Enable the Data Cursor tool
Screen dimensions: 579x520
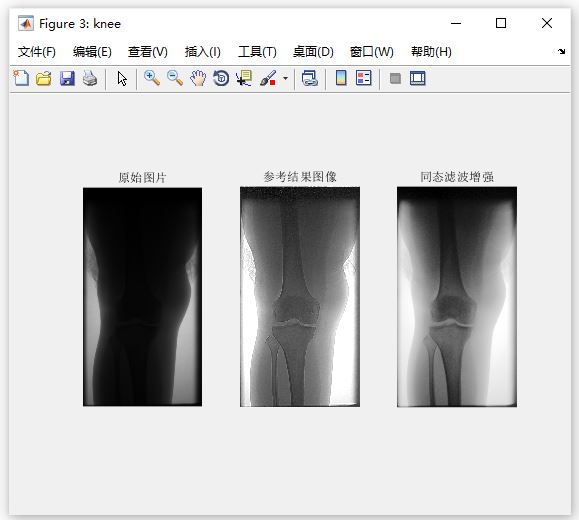coord(244,78)
